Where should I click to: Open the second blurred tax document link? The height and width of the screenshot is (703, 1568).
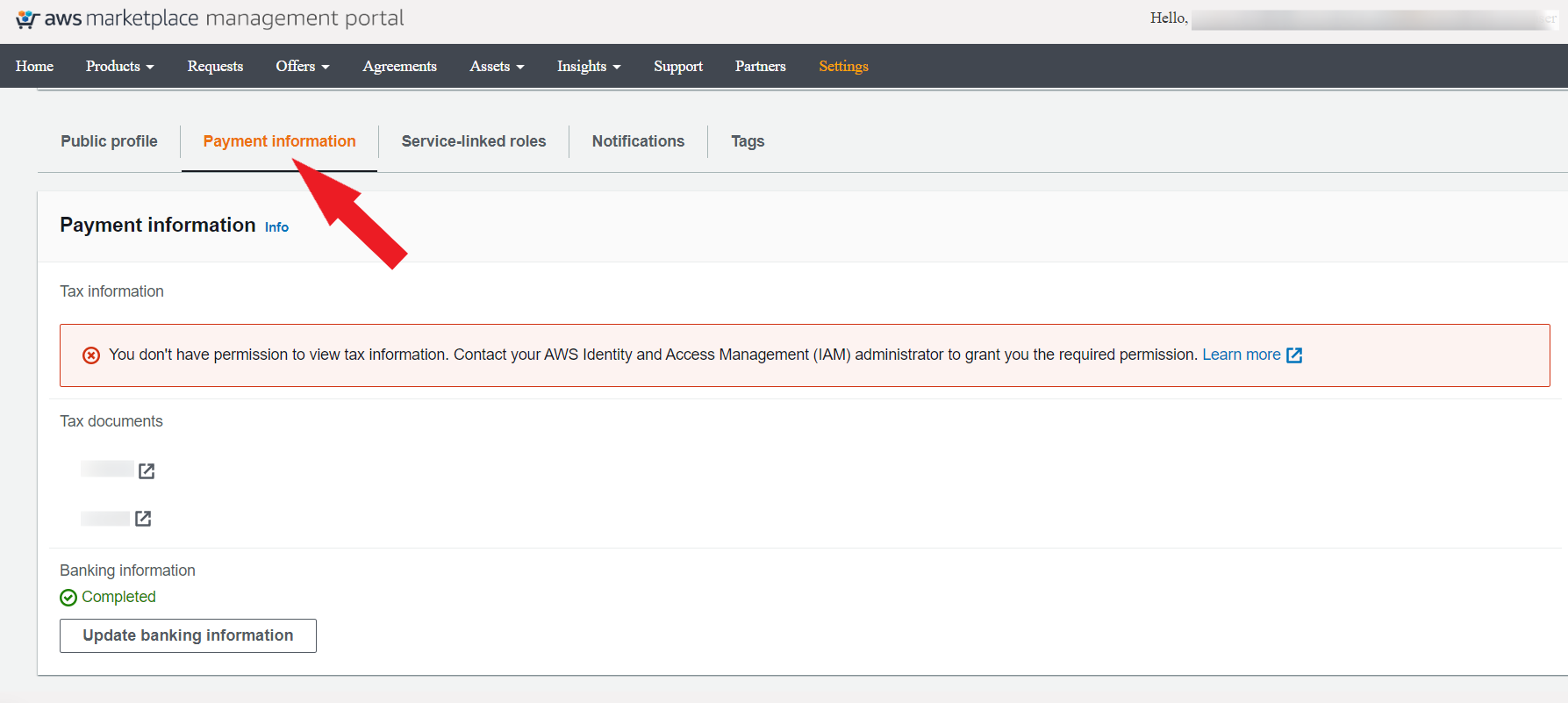point(105,518)
